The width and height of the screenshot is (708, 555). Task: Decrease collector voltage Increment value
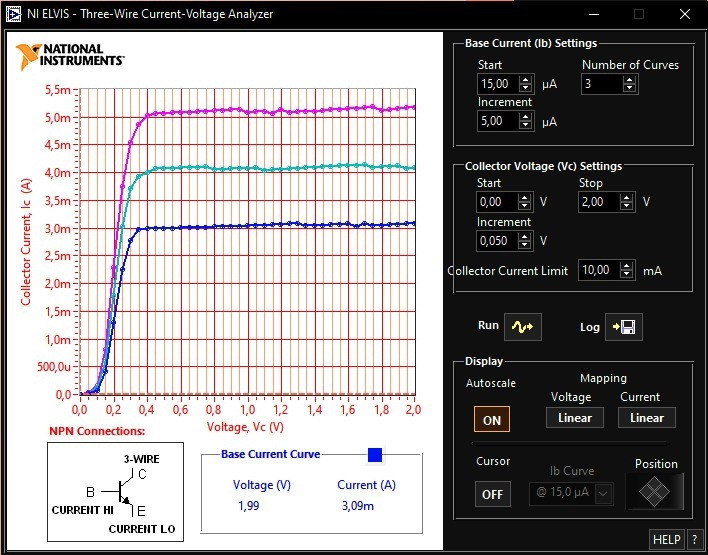coord(524,245)
